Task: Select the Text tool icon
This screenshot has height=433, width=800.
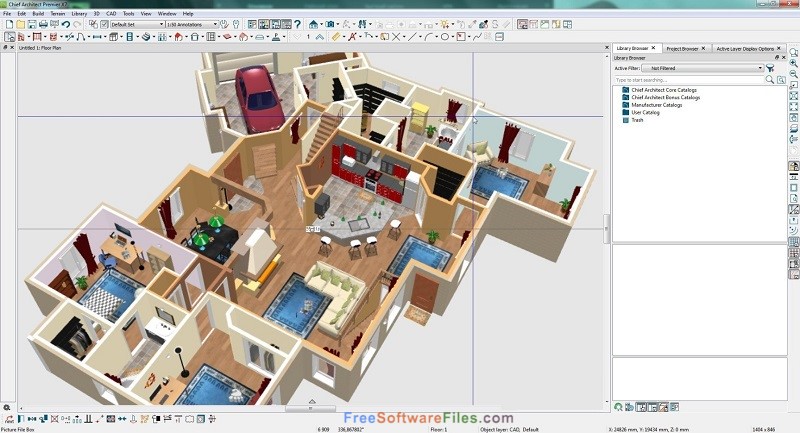Action: coord(352,37)
